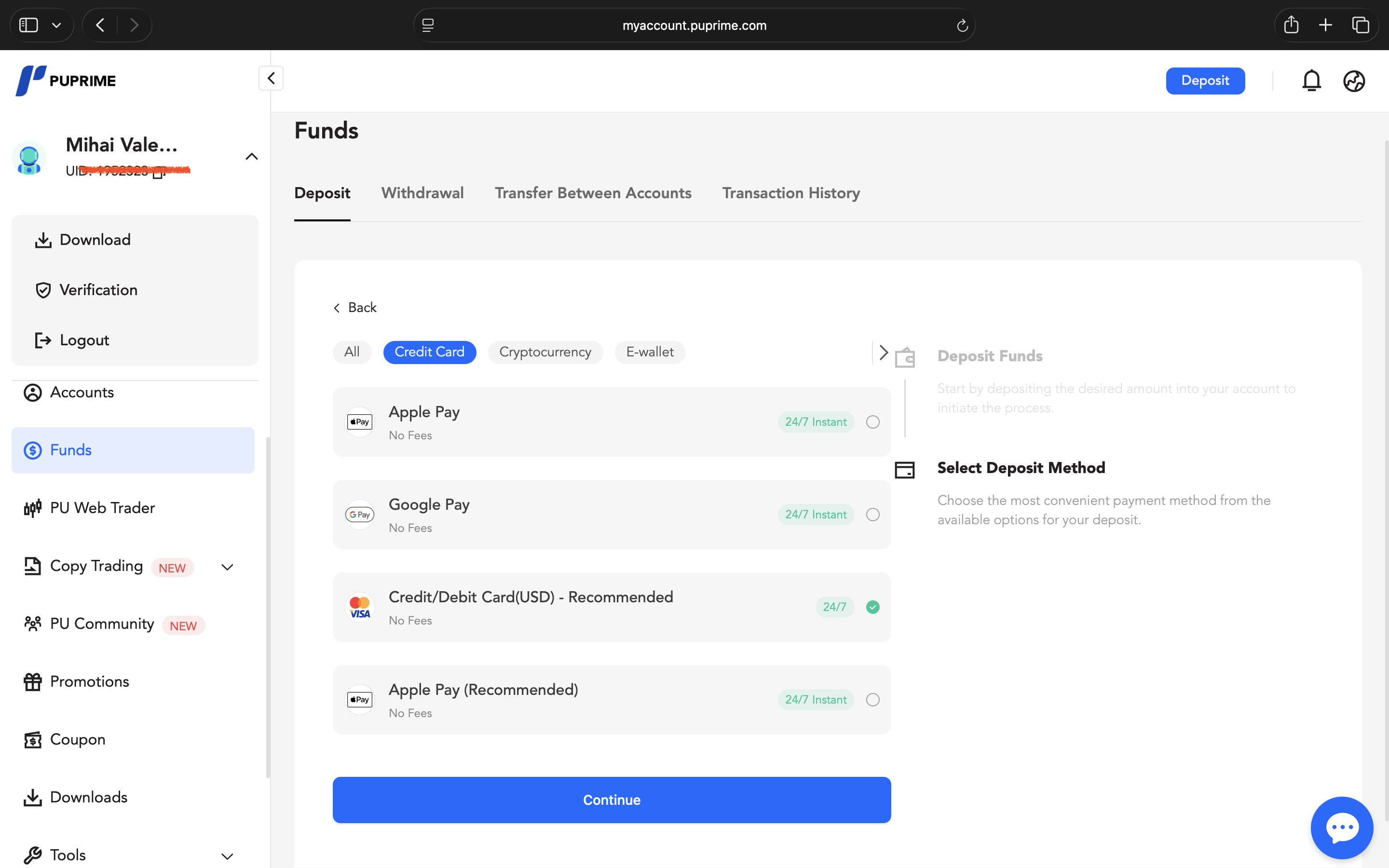Screen dimensions: 1389x868
Task: Open a new browser tab
Action: (x=1325, y=25)
